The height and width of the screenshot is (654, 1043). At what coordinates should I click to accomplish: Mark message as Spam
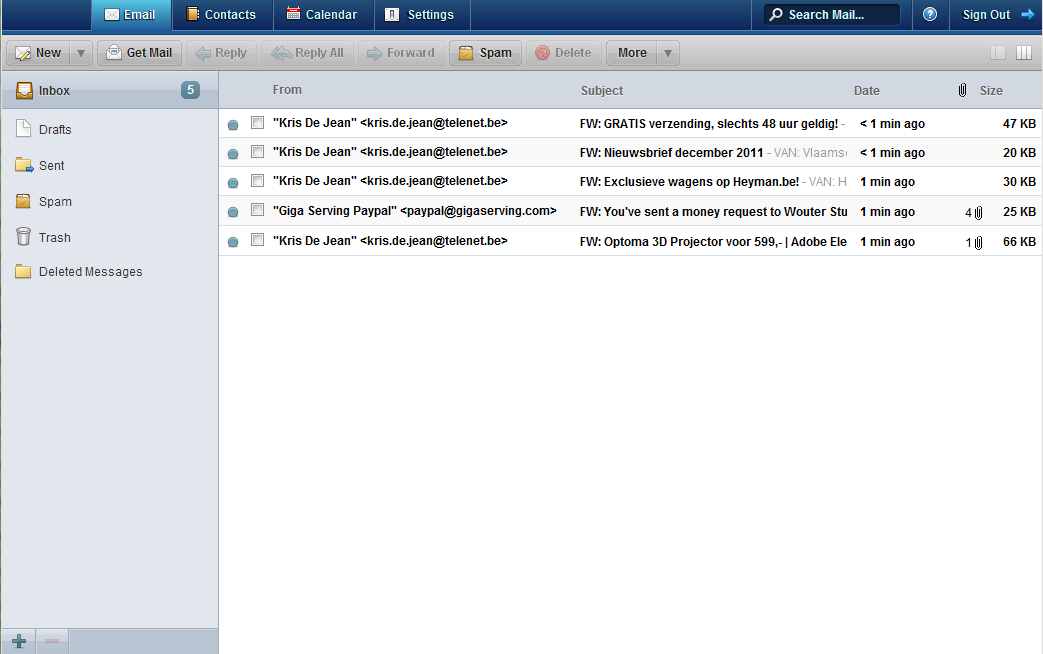485,53
